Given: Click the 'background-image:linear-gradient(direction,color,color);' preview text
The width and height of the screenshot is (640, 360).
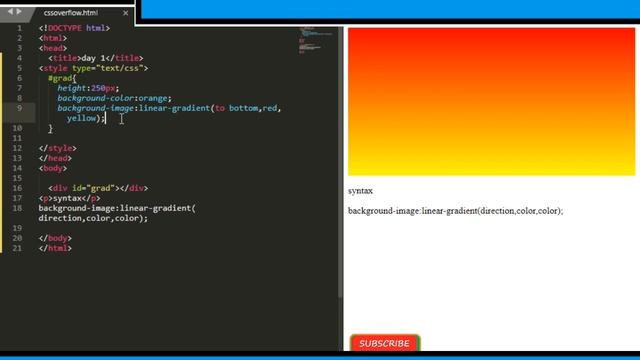Looking at the screenshot, I should [x=455, y=211].
